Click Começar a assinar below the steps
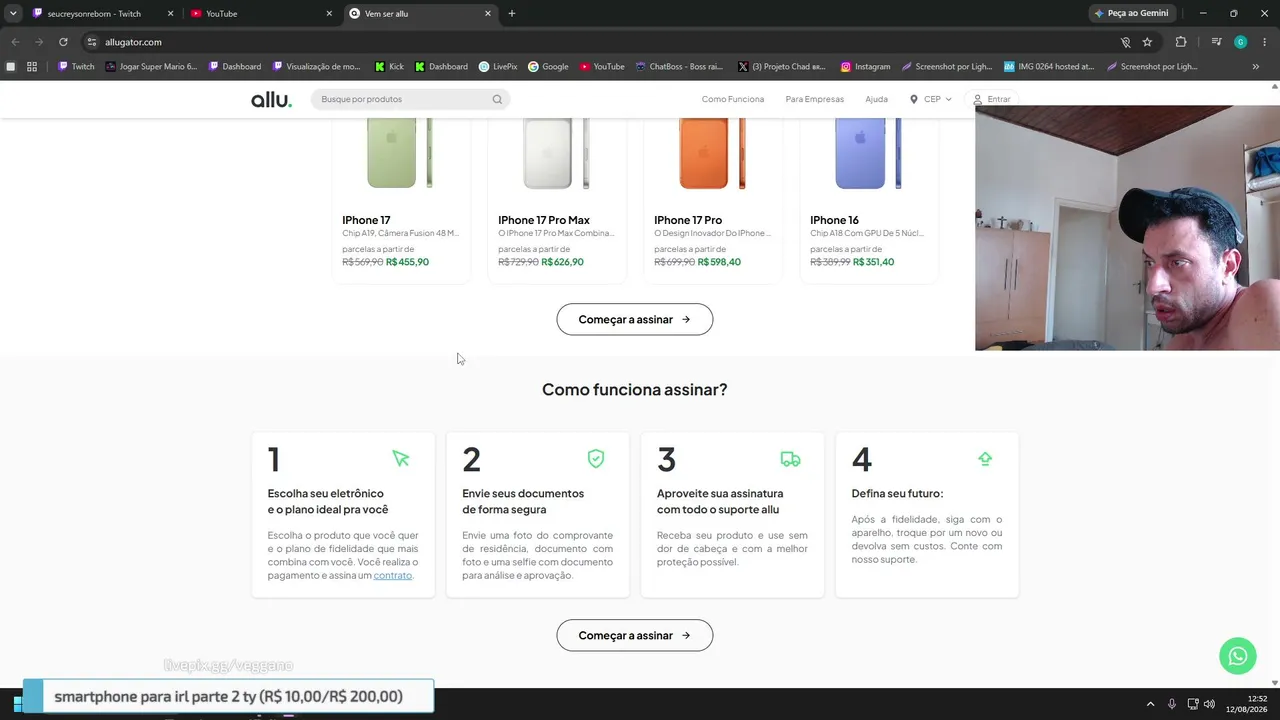Viewport: 1280px width, 720px height. click(635, 635)
